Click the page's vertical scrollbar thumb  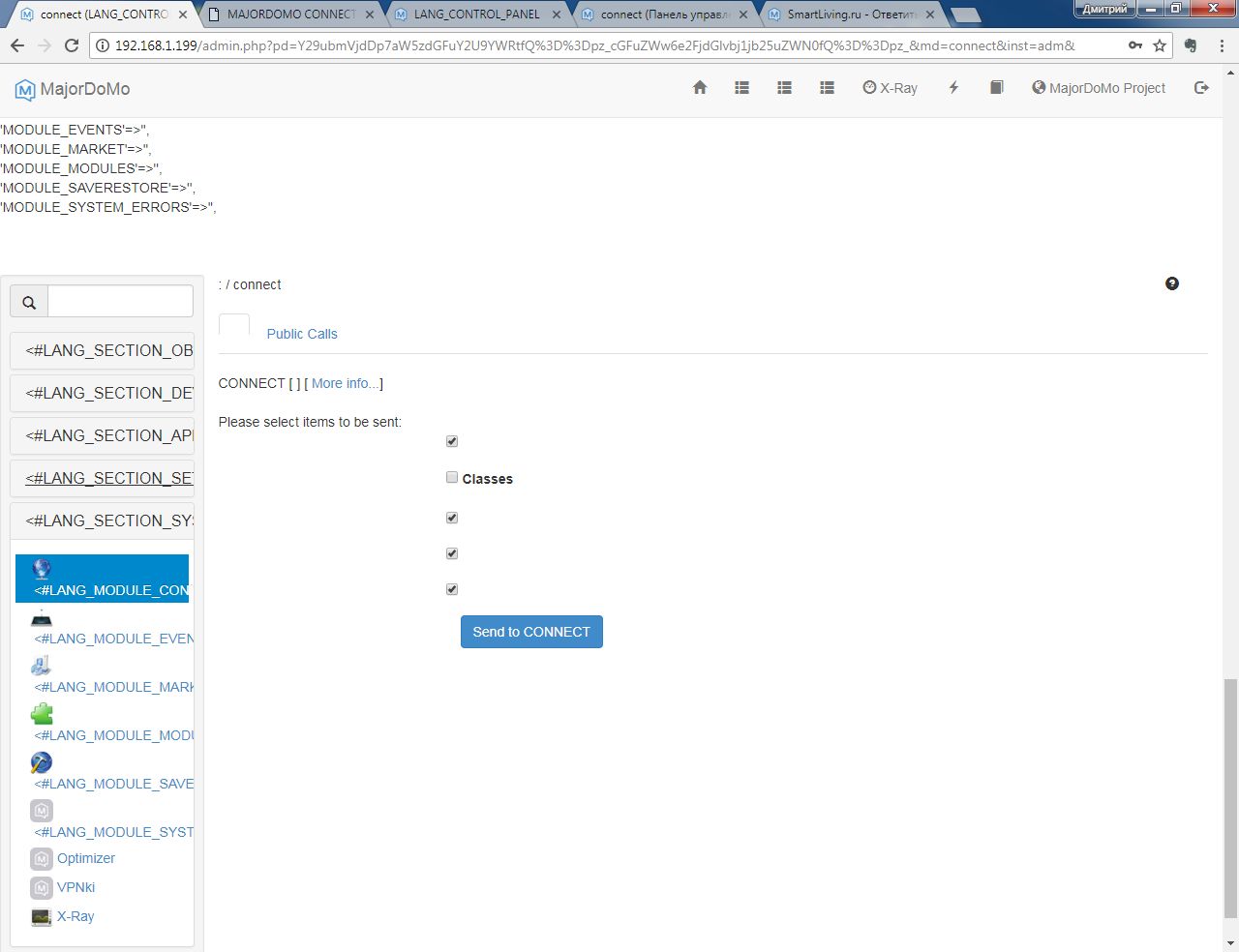[x=1230, y=798]
